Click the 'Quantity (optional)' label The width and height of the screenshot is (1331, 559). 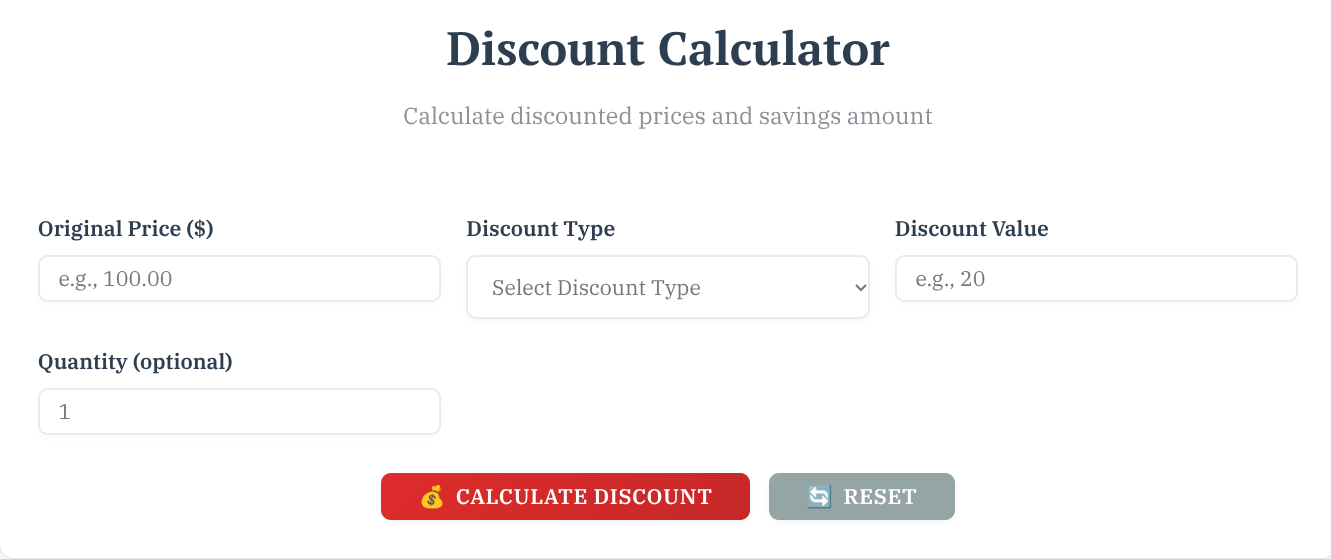pos(135,362)
